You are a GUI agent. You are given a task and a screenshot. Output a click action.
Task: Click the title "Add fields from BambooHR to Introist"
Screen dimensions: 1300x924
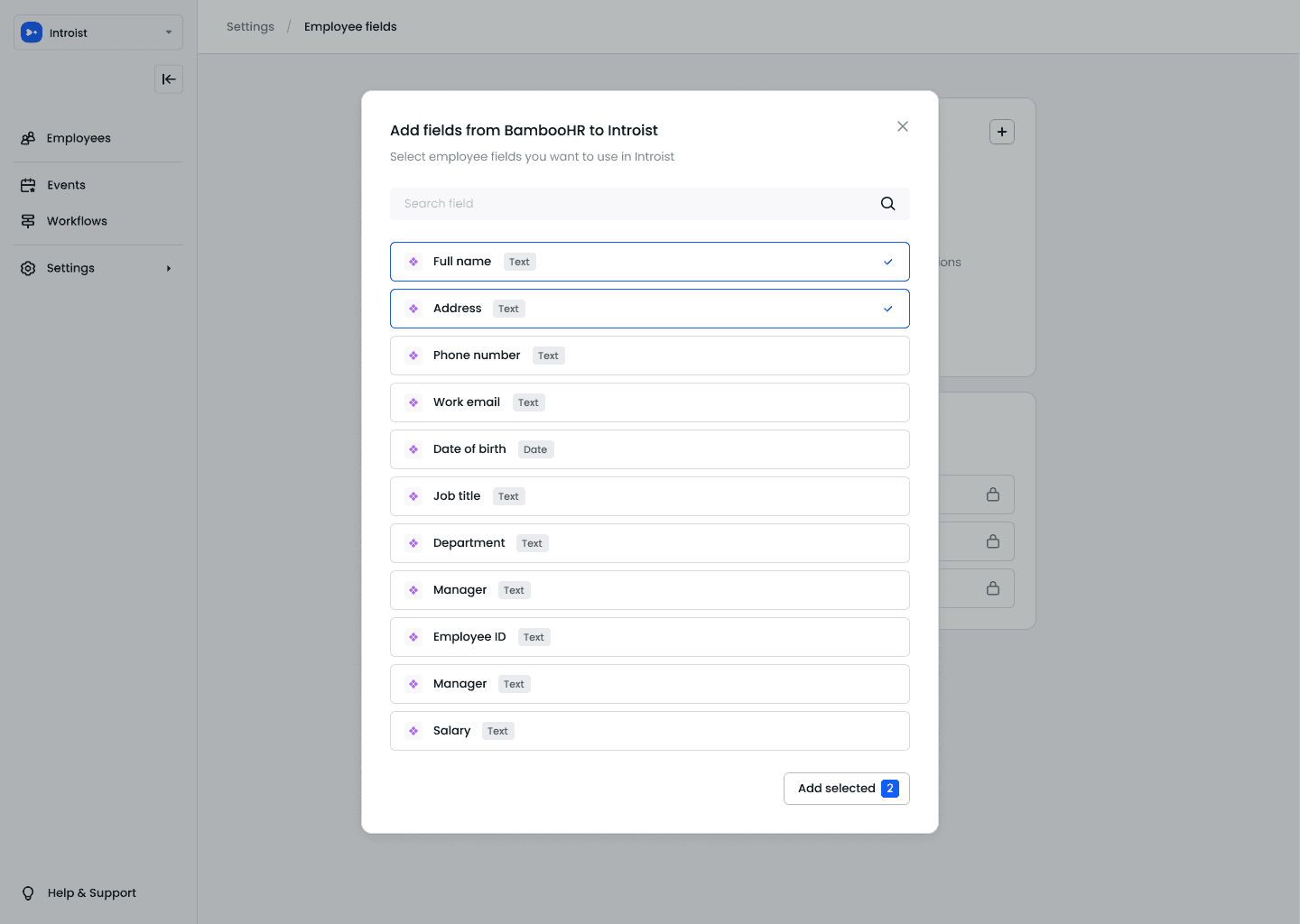(x=524, y=131)
